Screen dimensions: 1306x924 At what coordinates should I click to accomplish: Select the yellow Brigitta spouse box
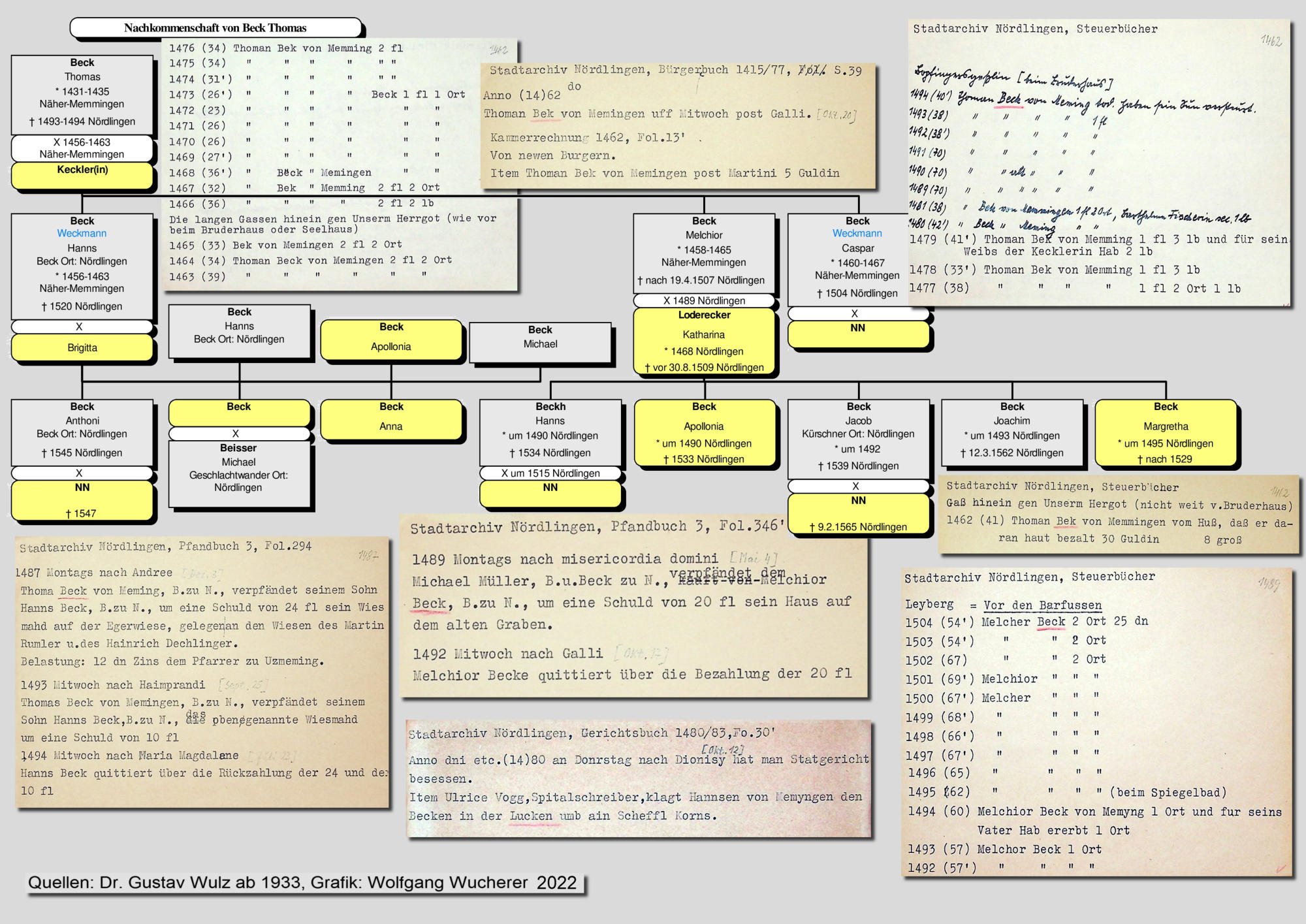82,347
